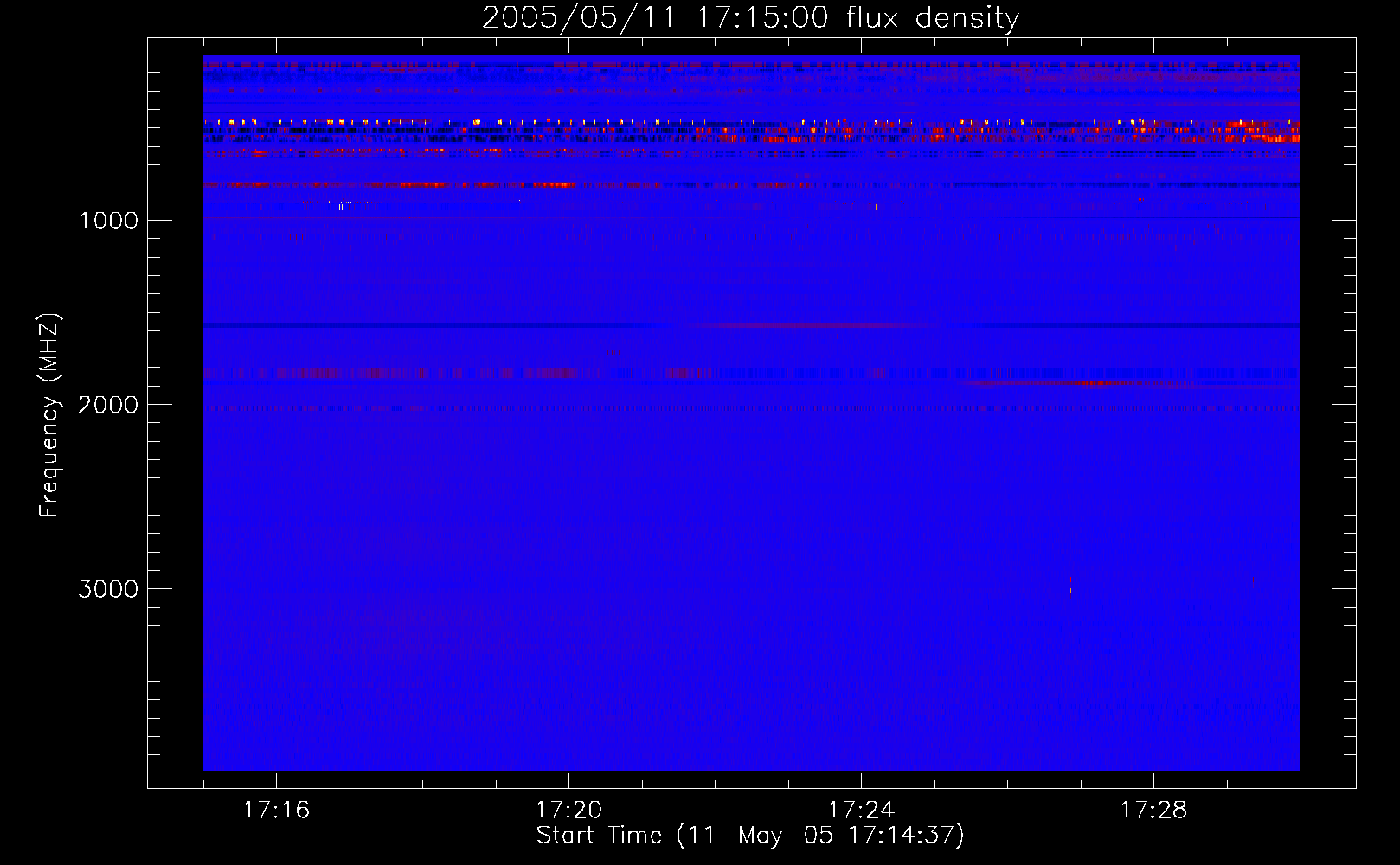Click the "3000" frequency tick label

point(108,589)
